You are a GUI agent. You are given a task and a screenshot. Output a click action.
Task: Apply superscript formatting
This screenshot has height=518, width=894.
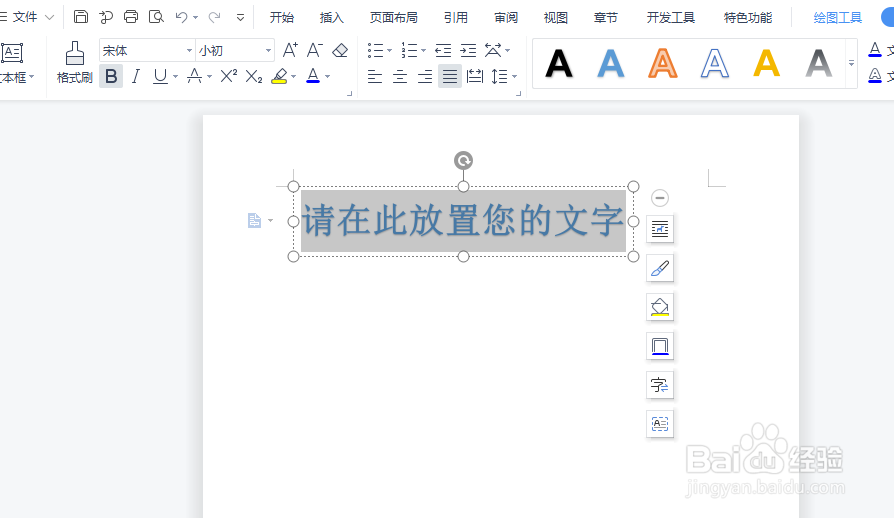228,76
